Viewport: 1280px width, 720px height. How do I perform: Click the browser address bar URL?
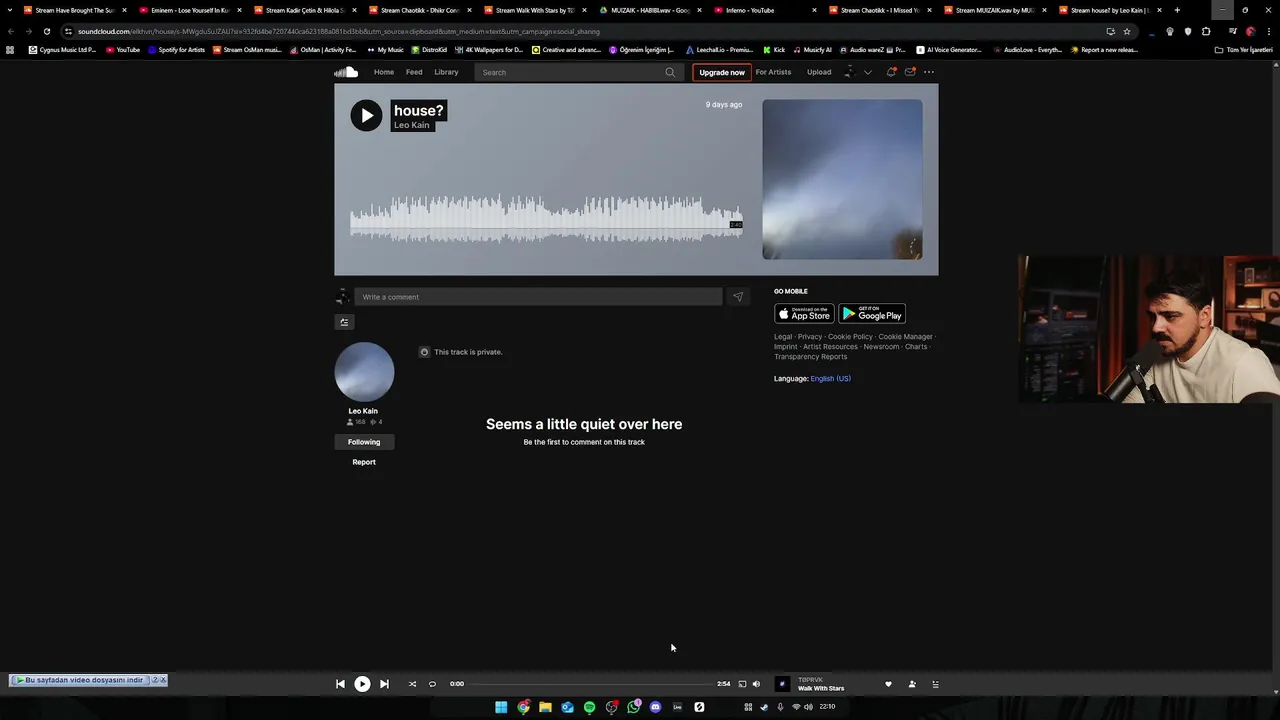[339, 31]
